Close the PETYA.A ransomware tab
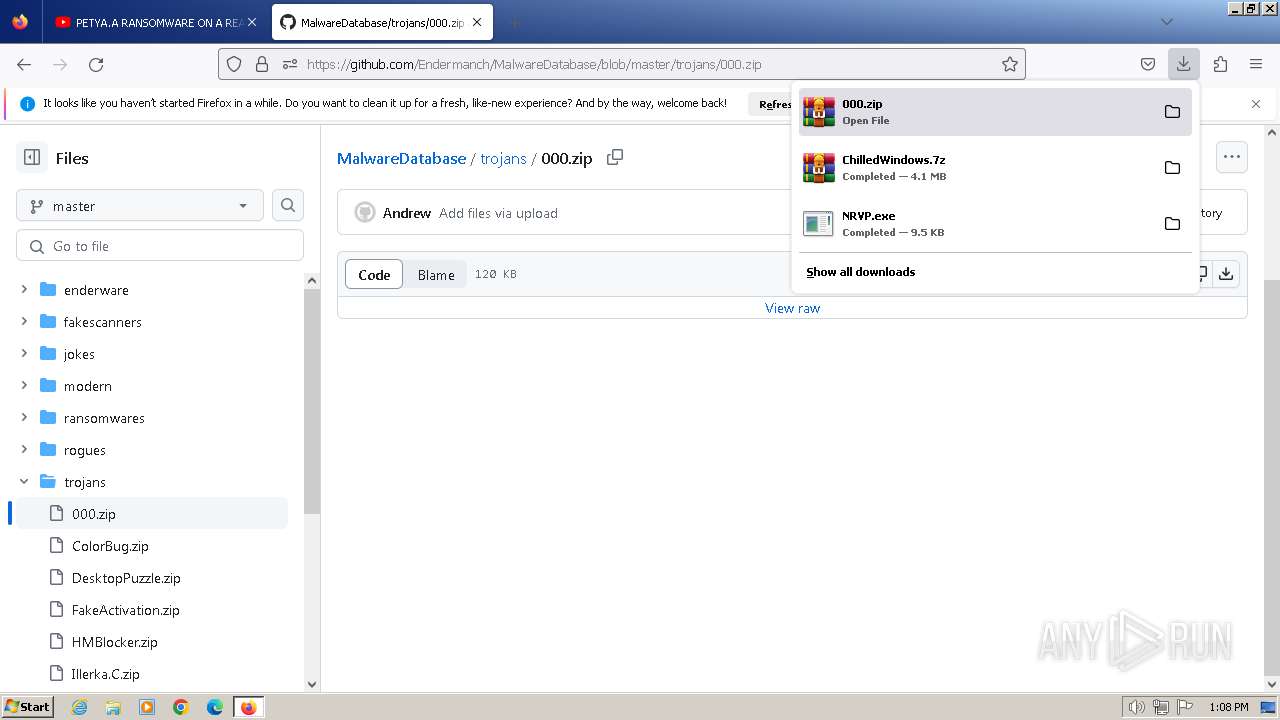 tap(252, 22)
